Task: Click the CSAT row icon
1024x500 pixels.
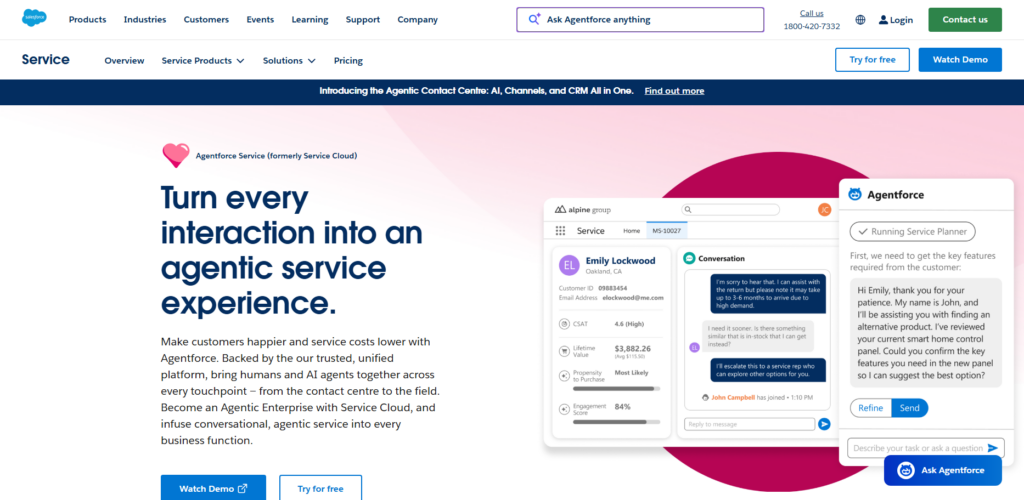Action: pyautogui.click(x=564, y=324)
